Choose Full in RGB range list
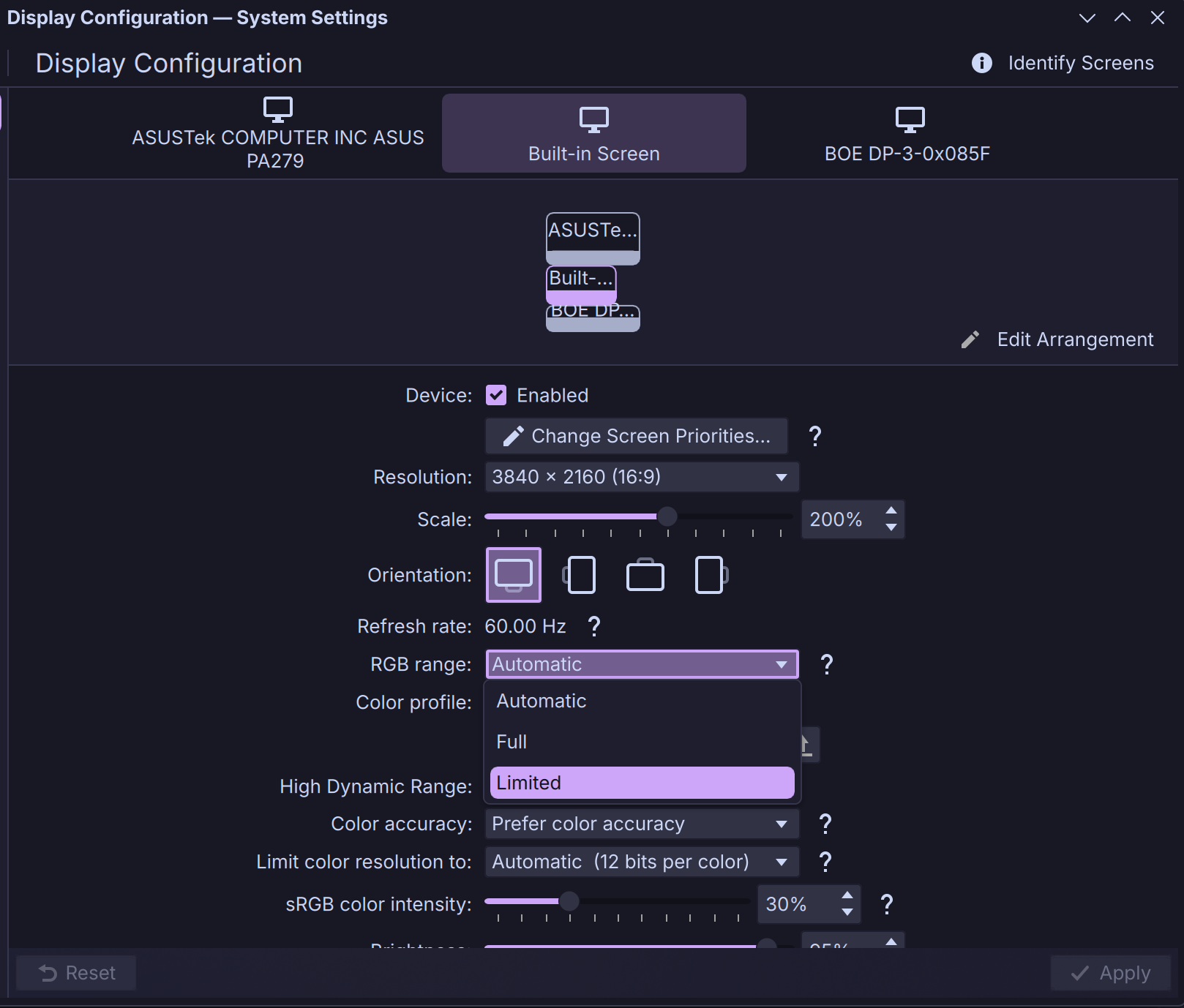 pos(642,742)
